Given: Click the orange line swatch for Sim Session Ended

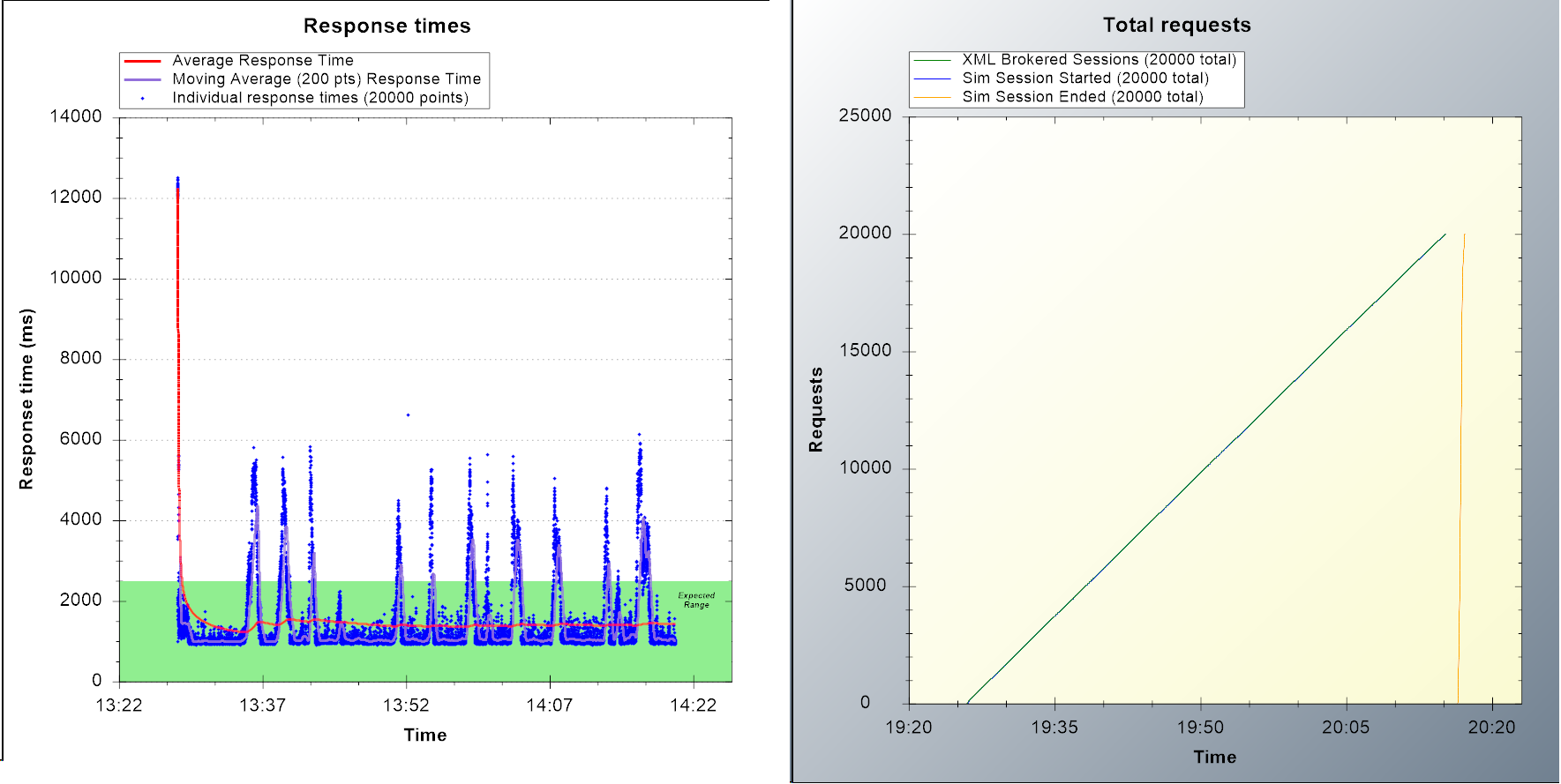Looking at the screenshot, I should coord(932,97).
